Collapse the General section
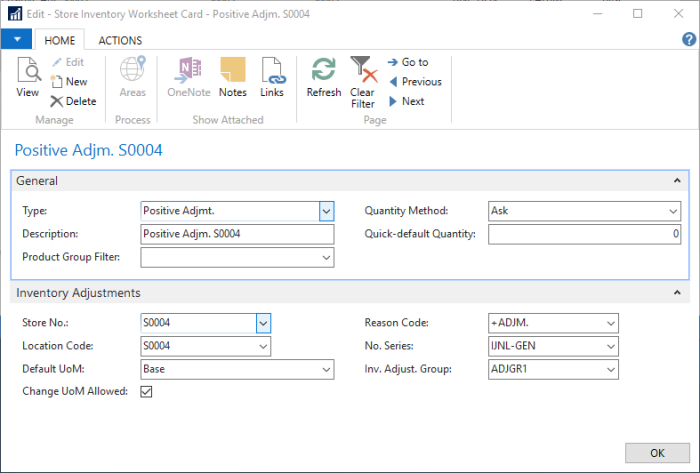Viewport: 700px width, 473px height. click(x=677, y=181)
